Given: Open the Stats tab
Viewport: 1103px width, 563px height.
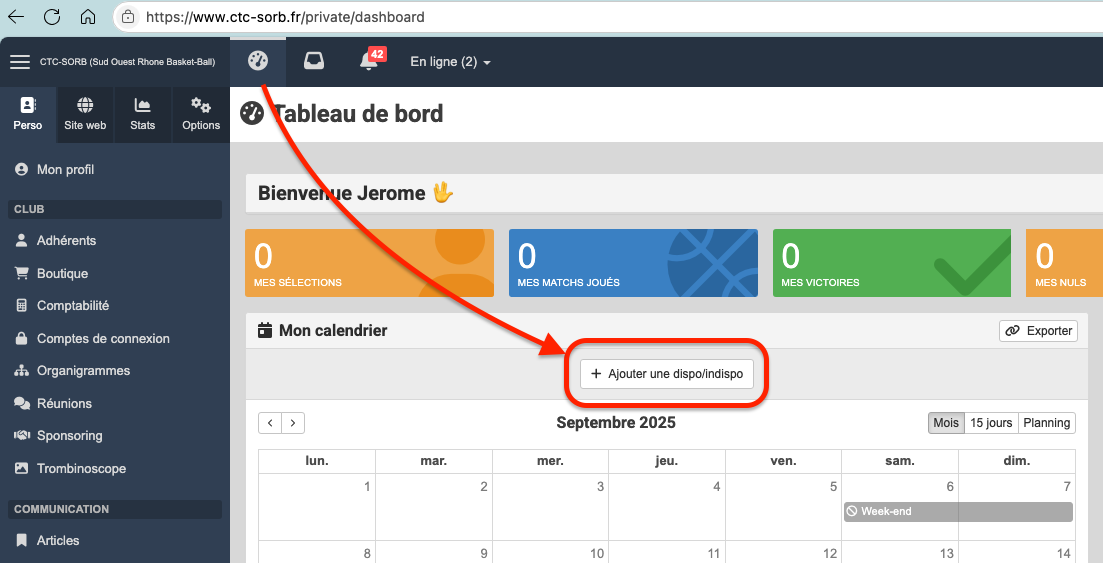Looking at the screenshot, I should (x=143, y=114).
